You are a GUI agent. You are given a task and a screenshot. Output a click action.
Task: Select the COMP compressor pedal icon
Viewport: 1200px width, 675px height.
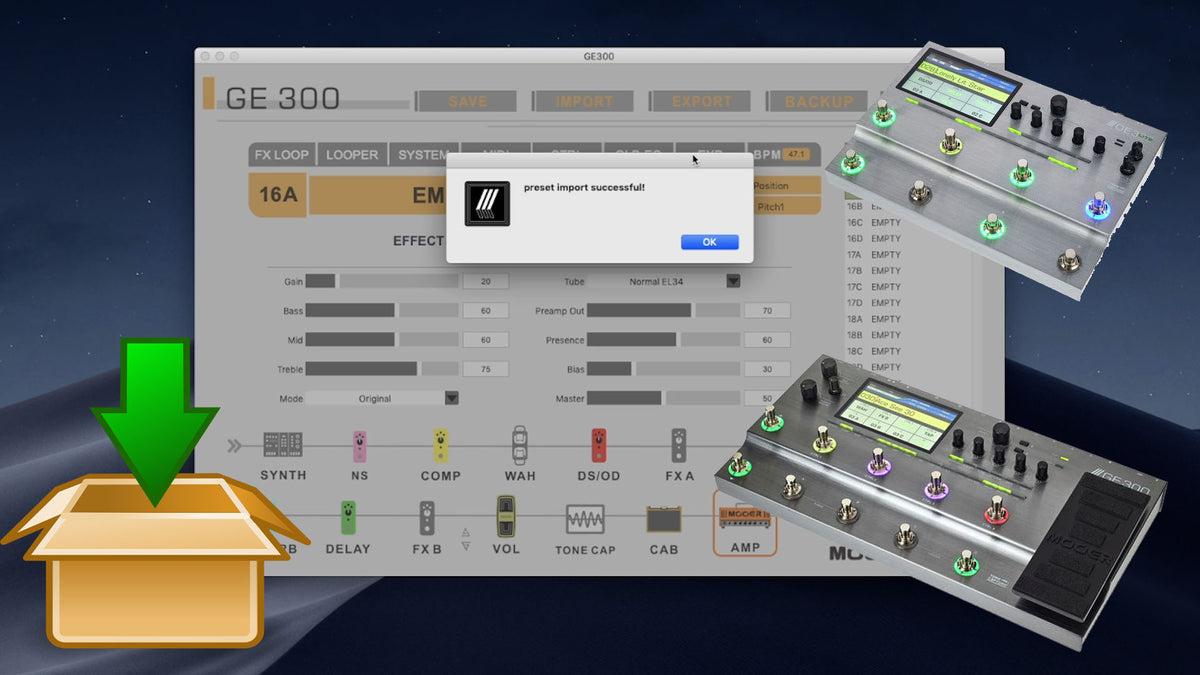point(440,446)
